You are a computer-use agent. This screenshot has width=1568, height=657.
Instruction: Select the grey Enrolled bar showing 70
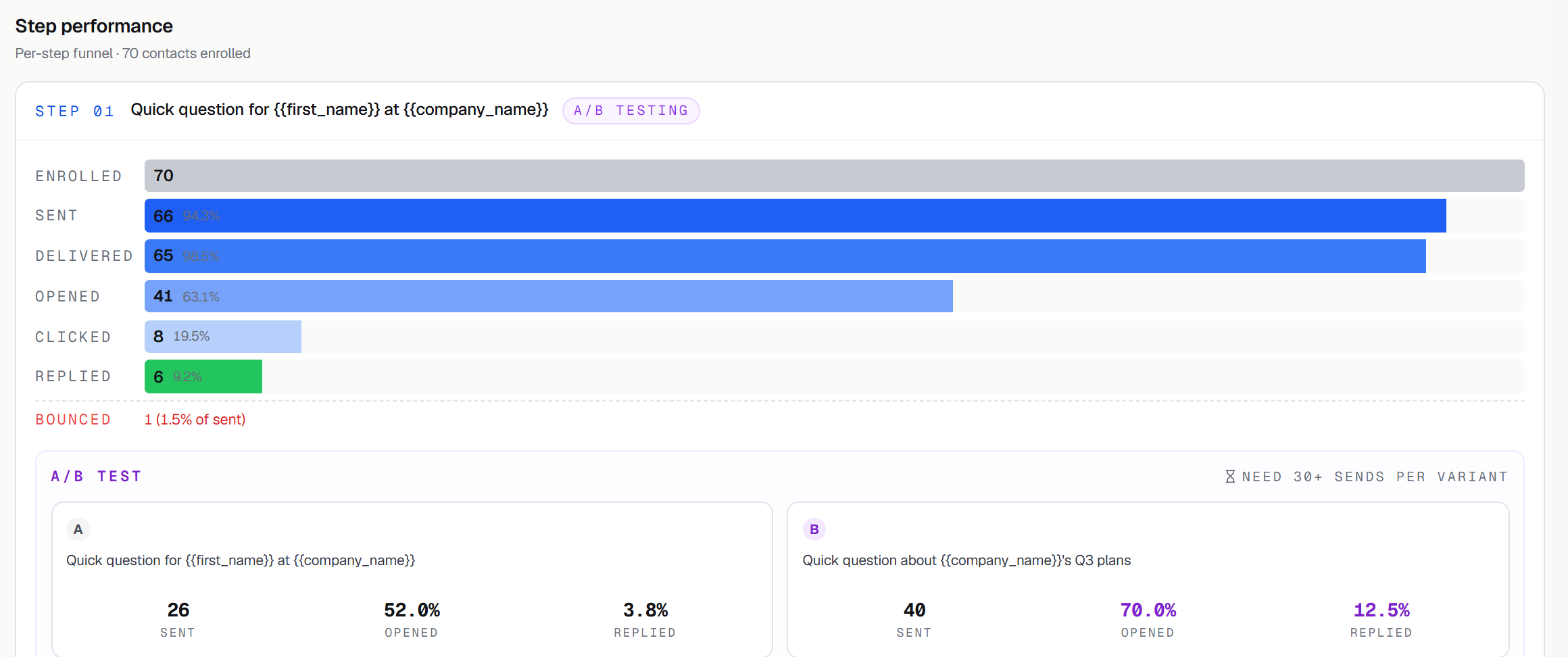[834, 176]
